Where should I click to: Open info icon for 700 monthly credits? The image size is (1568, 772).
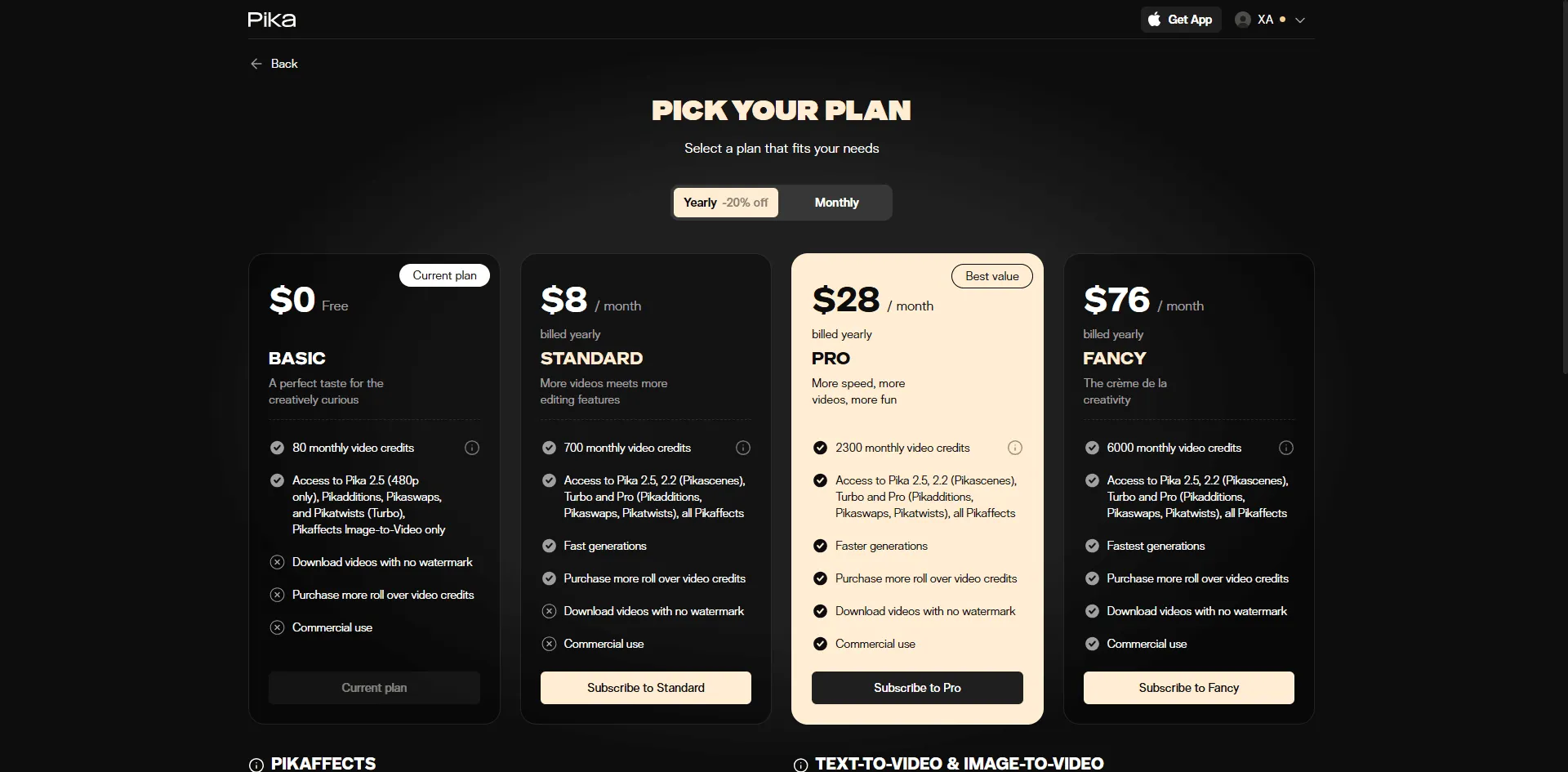click(743, 448)
